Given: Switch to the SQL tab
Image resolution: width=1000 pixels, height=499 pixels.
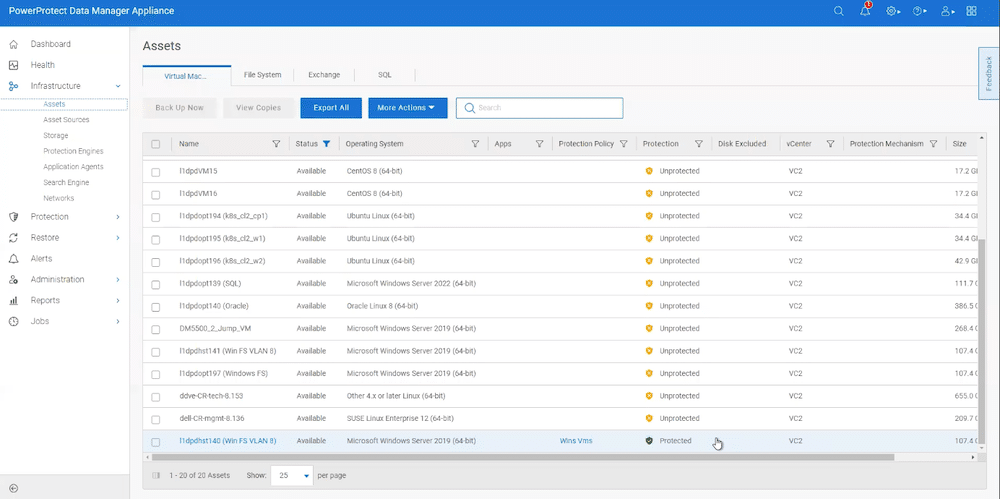Looking at the screenshot, I should pos(385,75).
